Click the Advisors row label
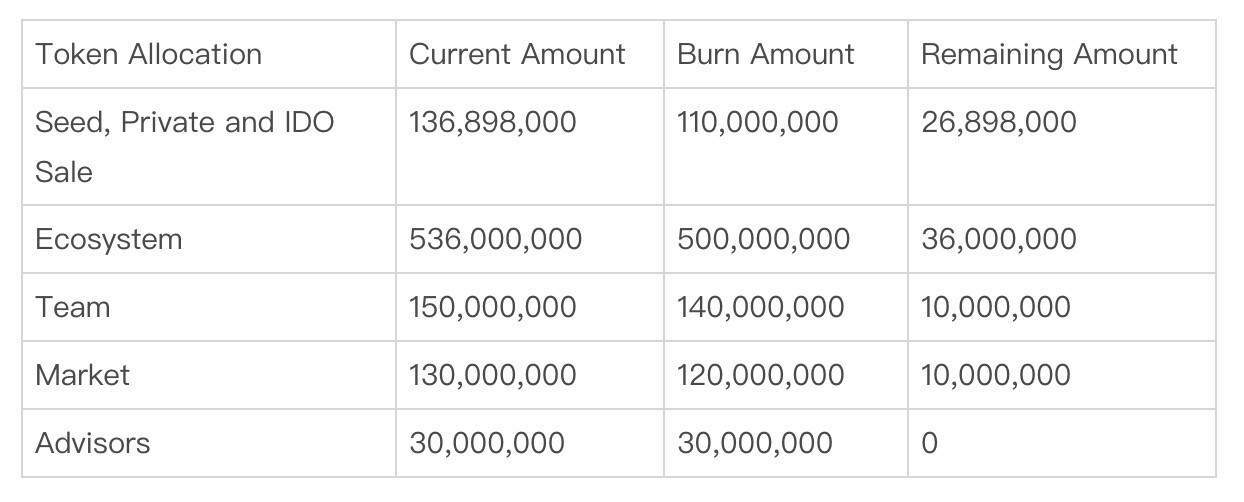This screenshot has width=1244, height=502. point(92,443)
